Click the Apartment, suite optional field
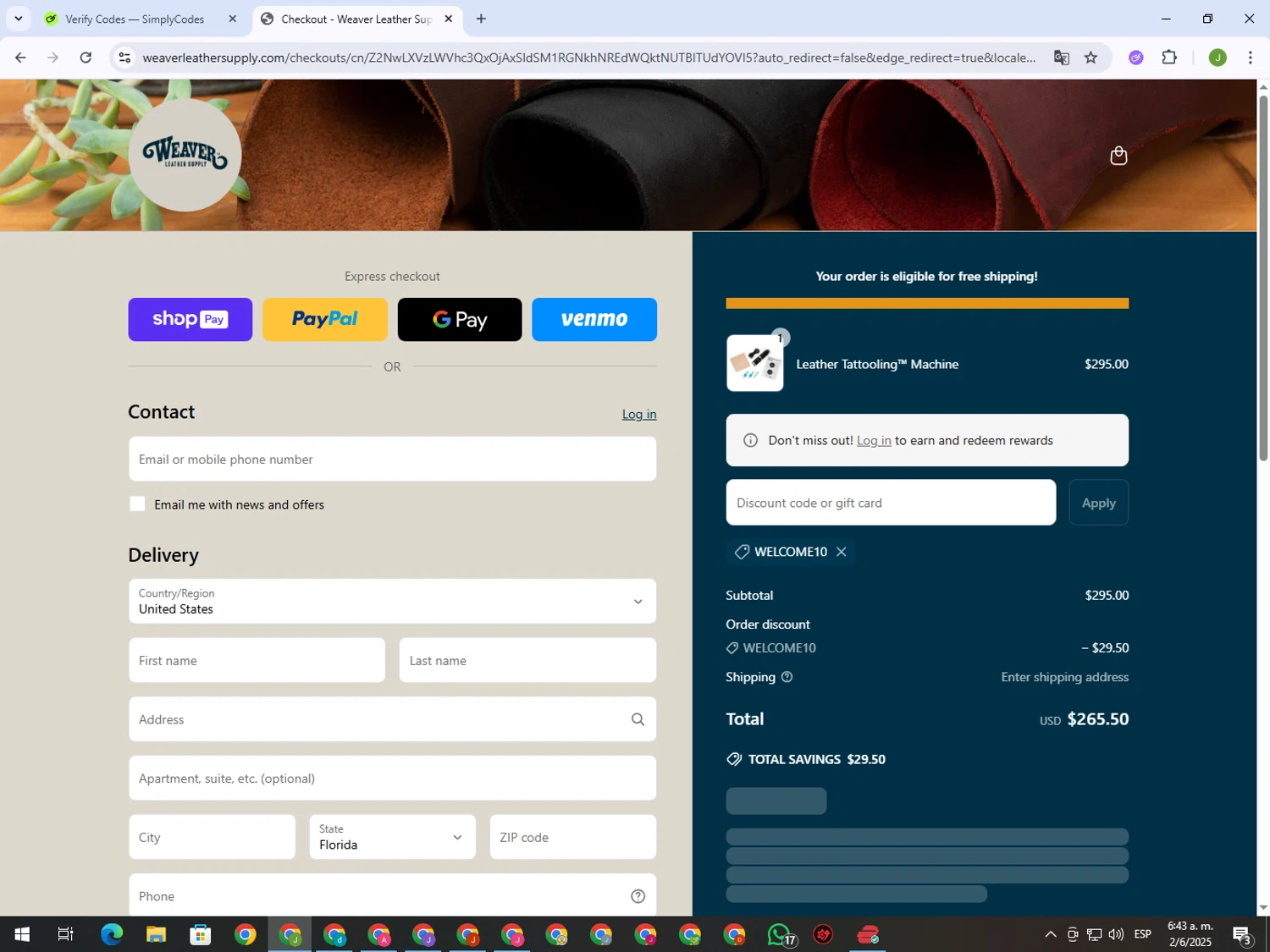Screen dimensions: 1270x952 pos(392,779)
